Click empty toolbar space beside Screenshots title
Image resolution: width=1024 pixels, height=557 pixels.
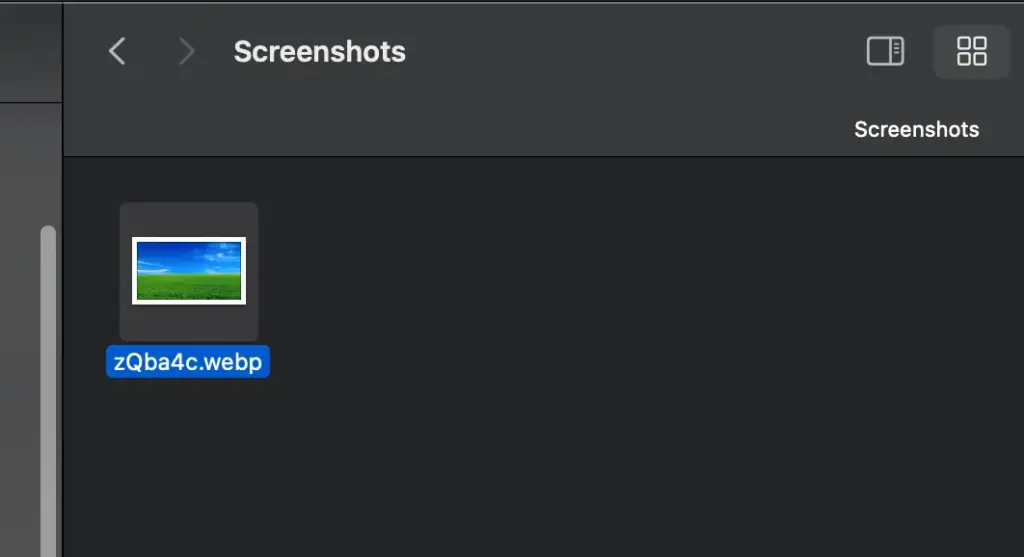pos(620,51)
